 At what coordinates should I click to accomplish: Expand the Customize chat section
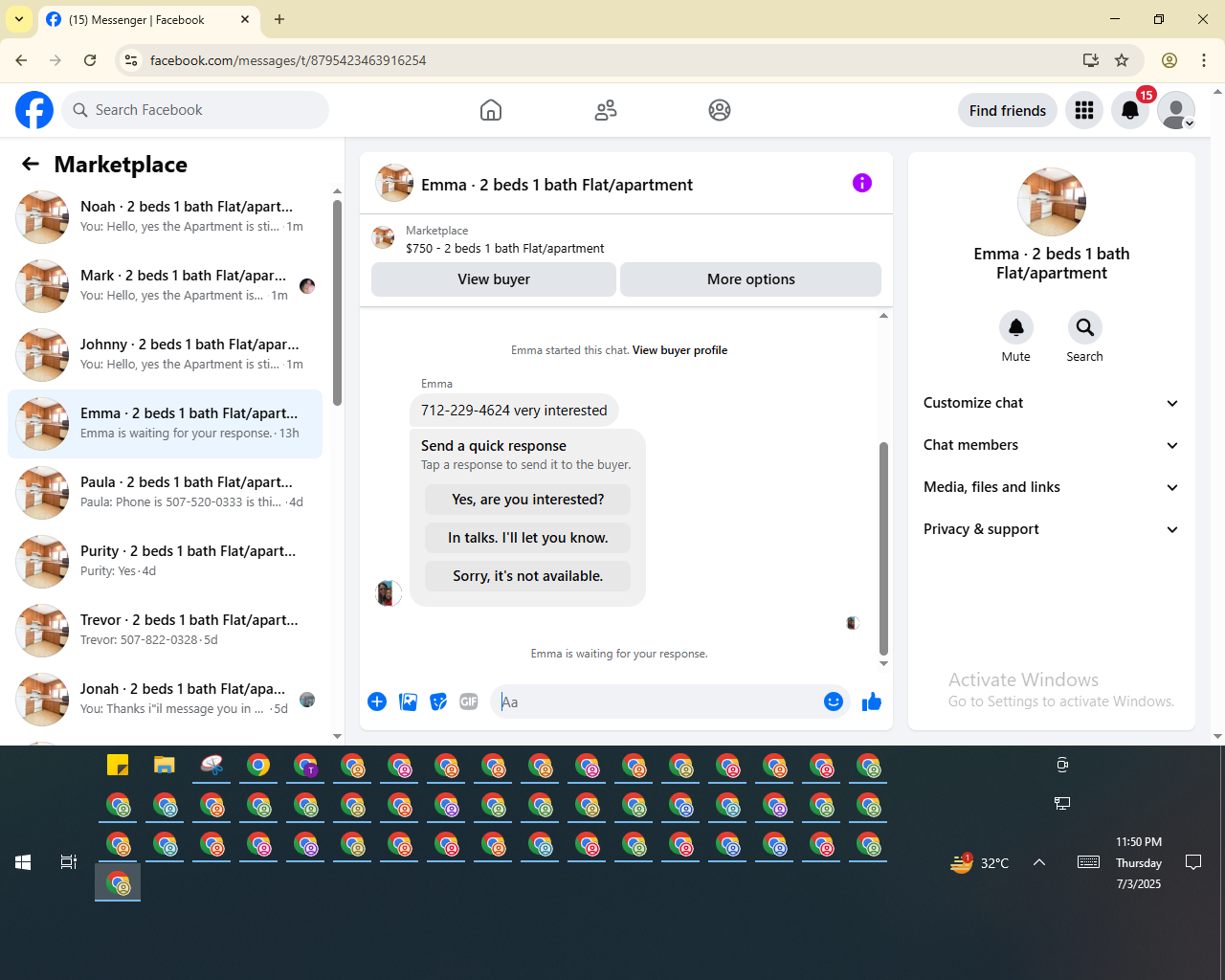[x=1052, y=403]
